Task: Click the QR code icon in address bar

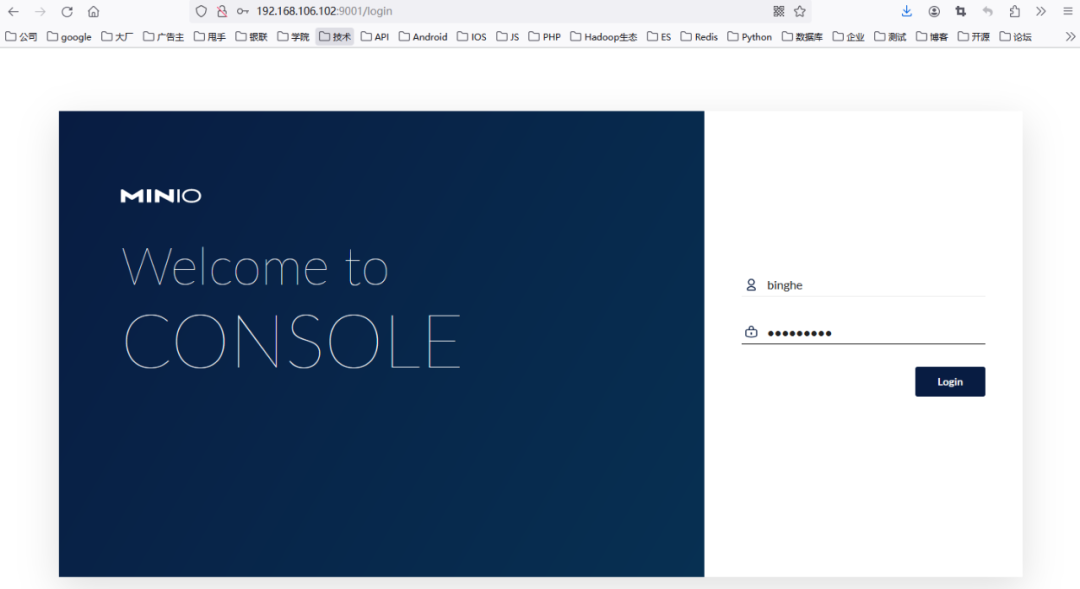Action: pyautogui.click(x=779, y=11)
